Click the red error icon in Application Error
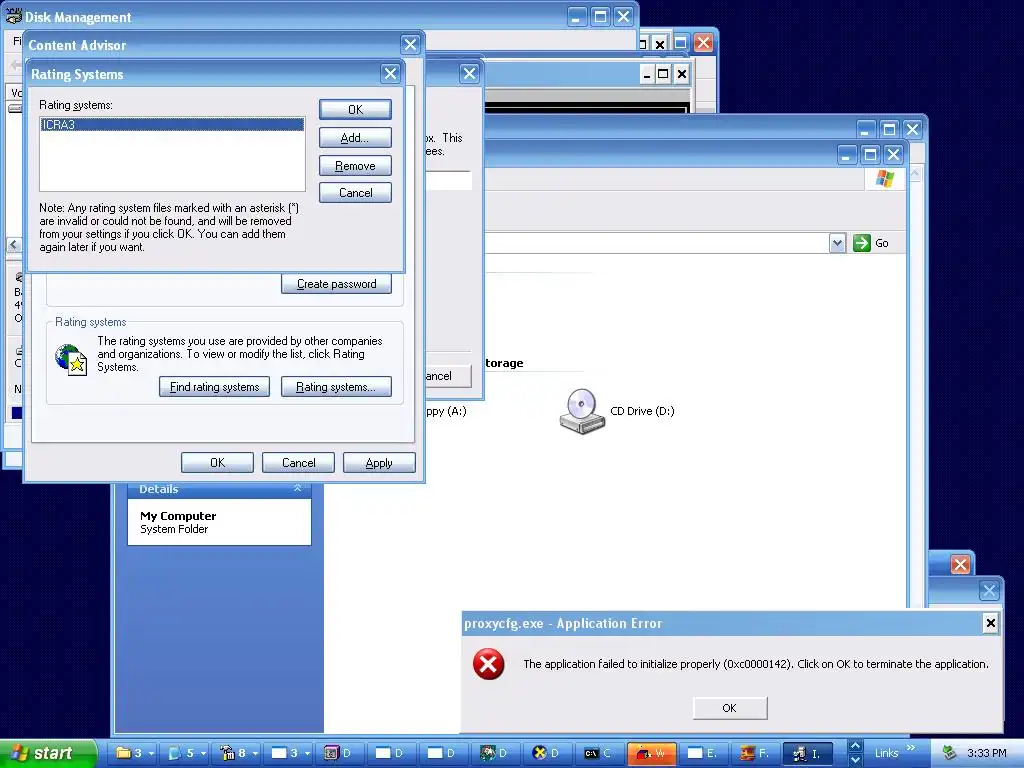1024x768 pixels. pyautogui.click(x=488, y=664)
